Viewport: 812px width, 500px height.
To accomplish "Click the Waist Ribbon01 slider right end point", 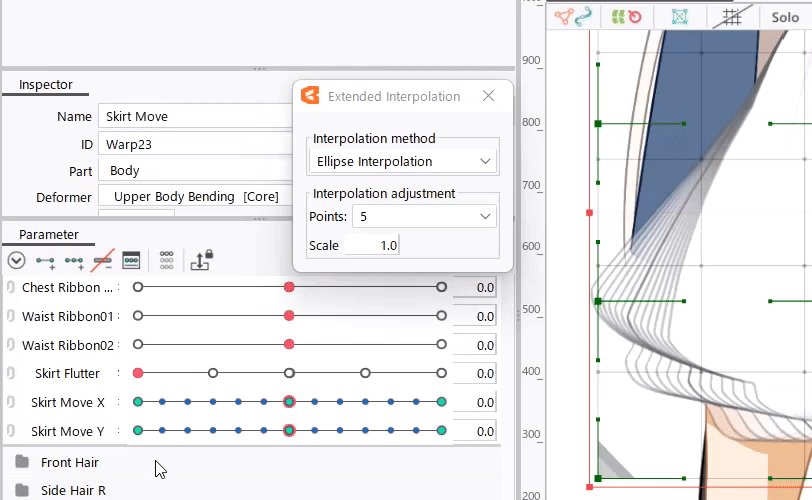I will 441,316.
